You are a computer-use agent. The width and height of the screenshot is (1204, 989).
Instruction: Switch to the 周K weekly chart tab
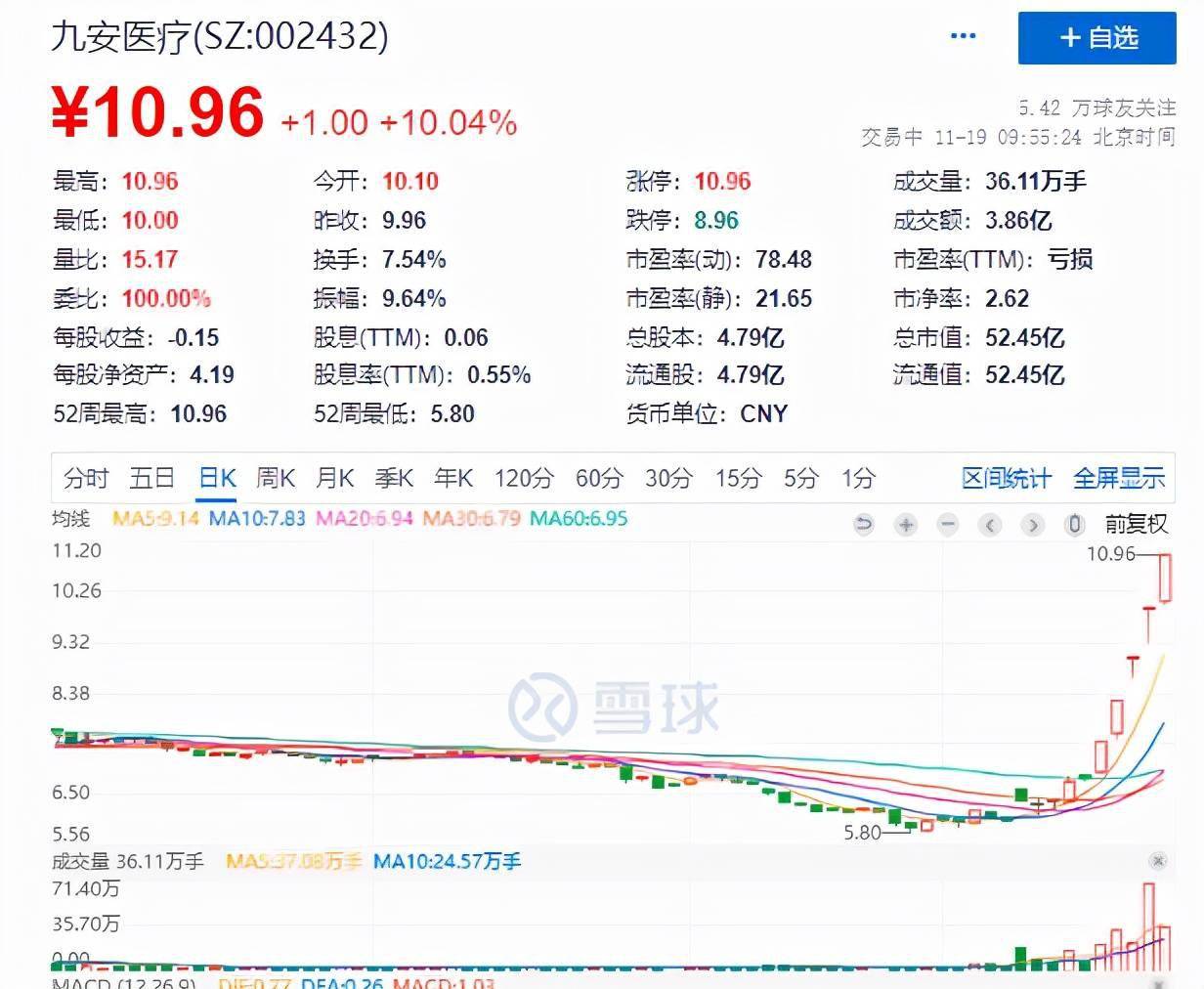point(275,479)
